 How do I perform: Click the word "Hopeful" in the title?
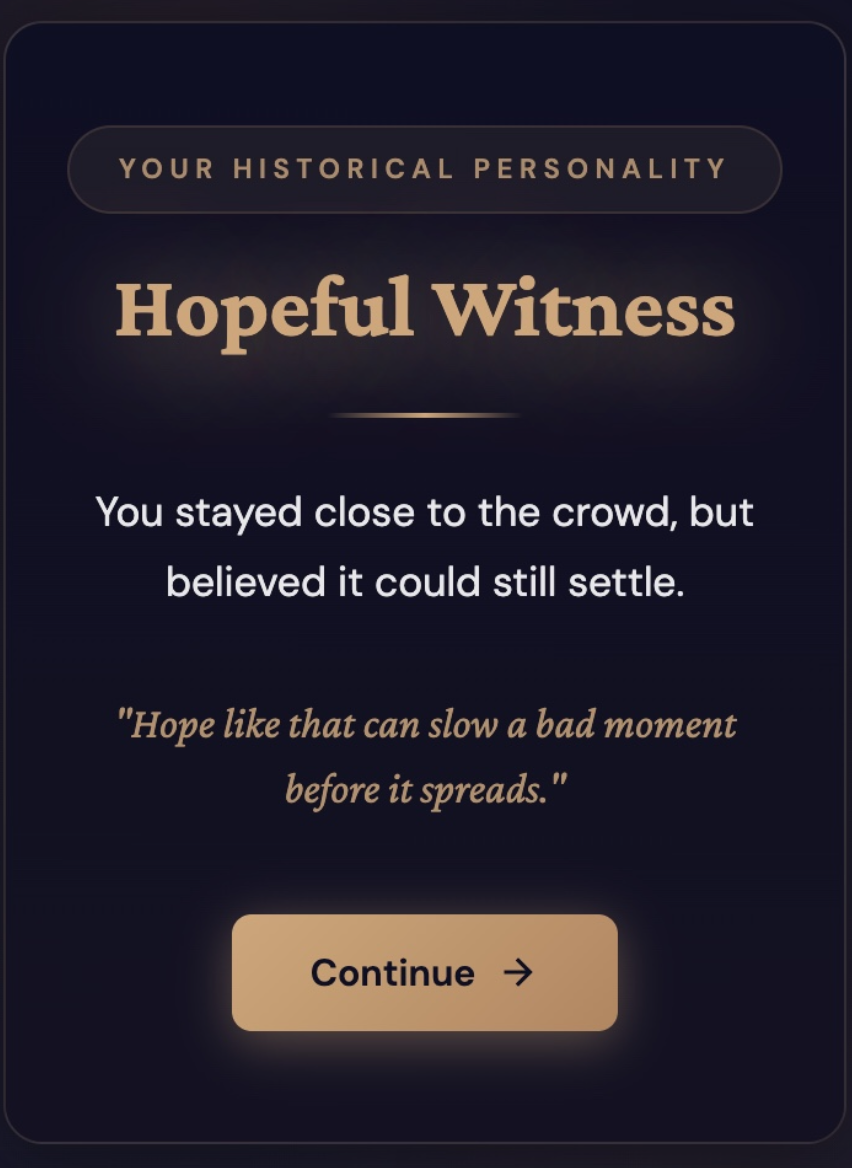(264, 308)
